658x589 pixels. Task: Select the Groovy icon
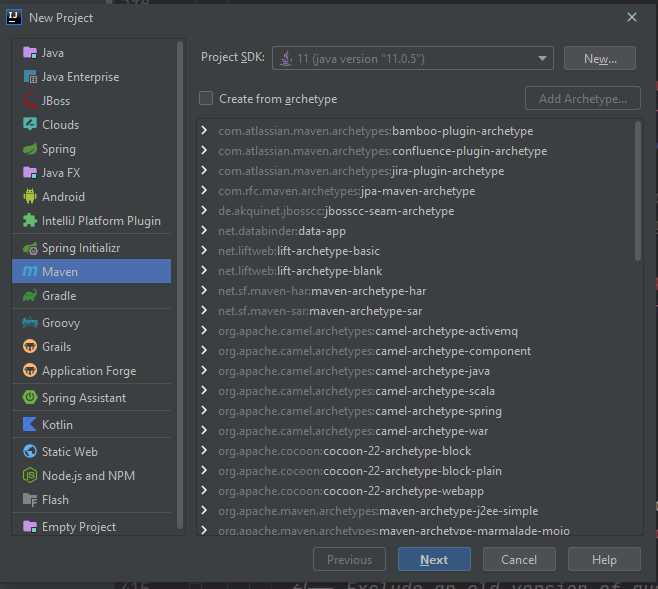click(x=30, y=323)
